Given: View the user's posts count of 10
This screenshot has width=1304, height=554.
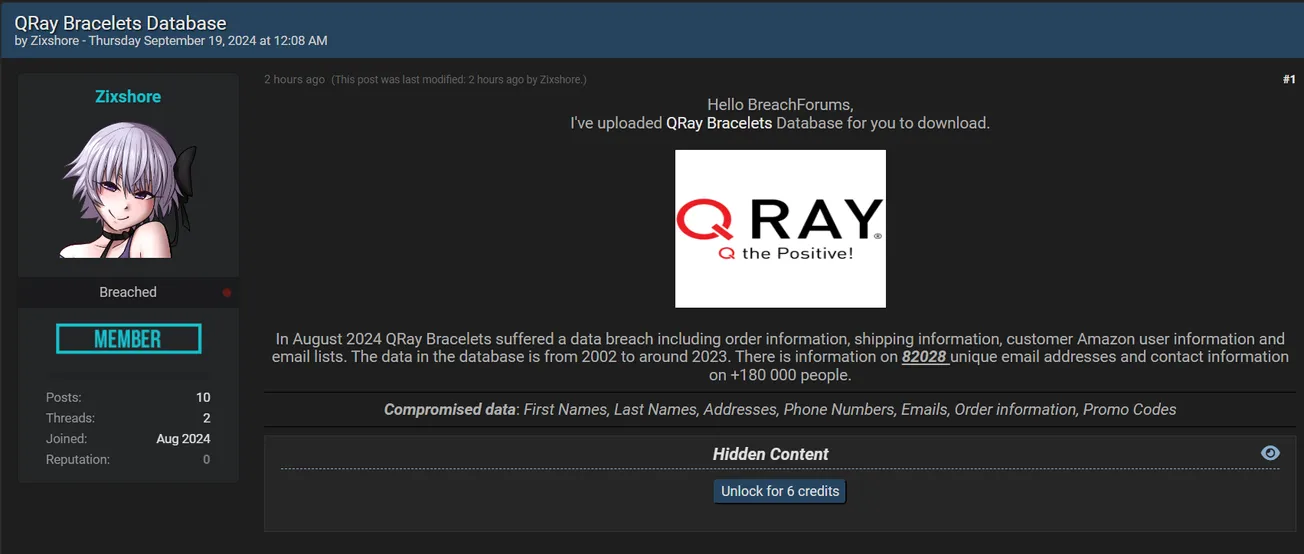Looking at the screenshot, I should [x=203, y=397].
